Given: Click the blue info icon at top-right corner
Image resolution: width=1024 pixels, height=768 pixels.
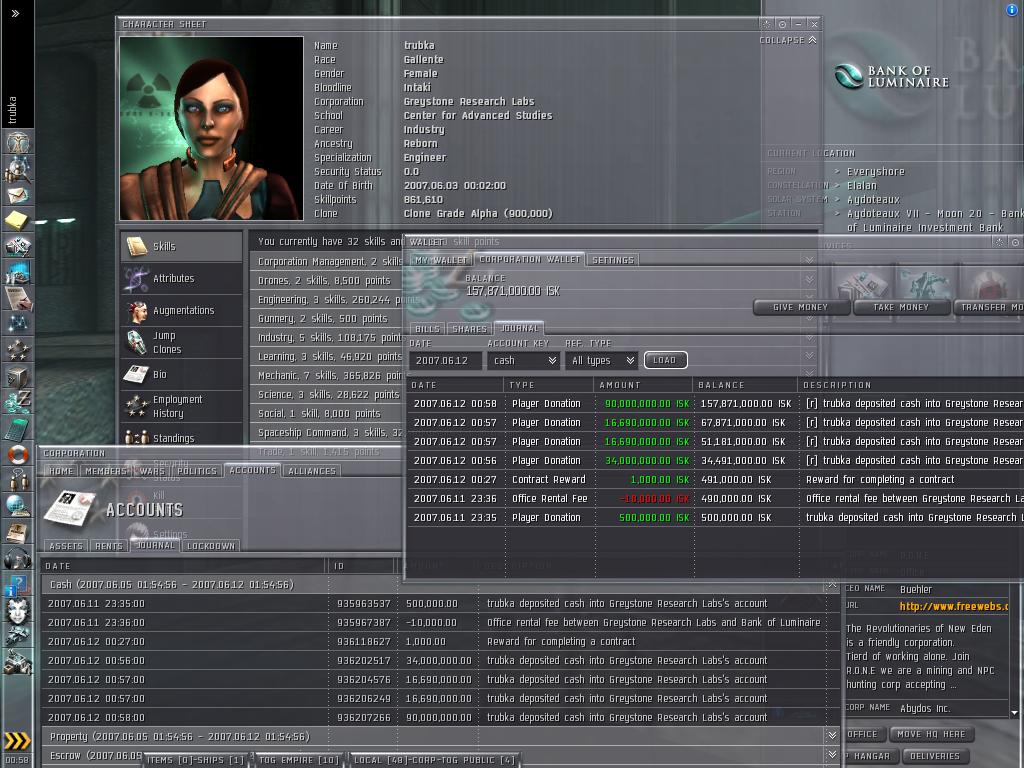Looking at the screenshot, I should (1012, 10).
